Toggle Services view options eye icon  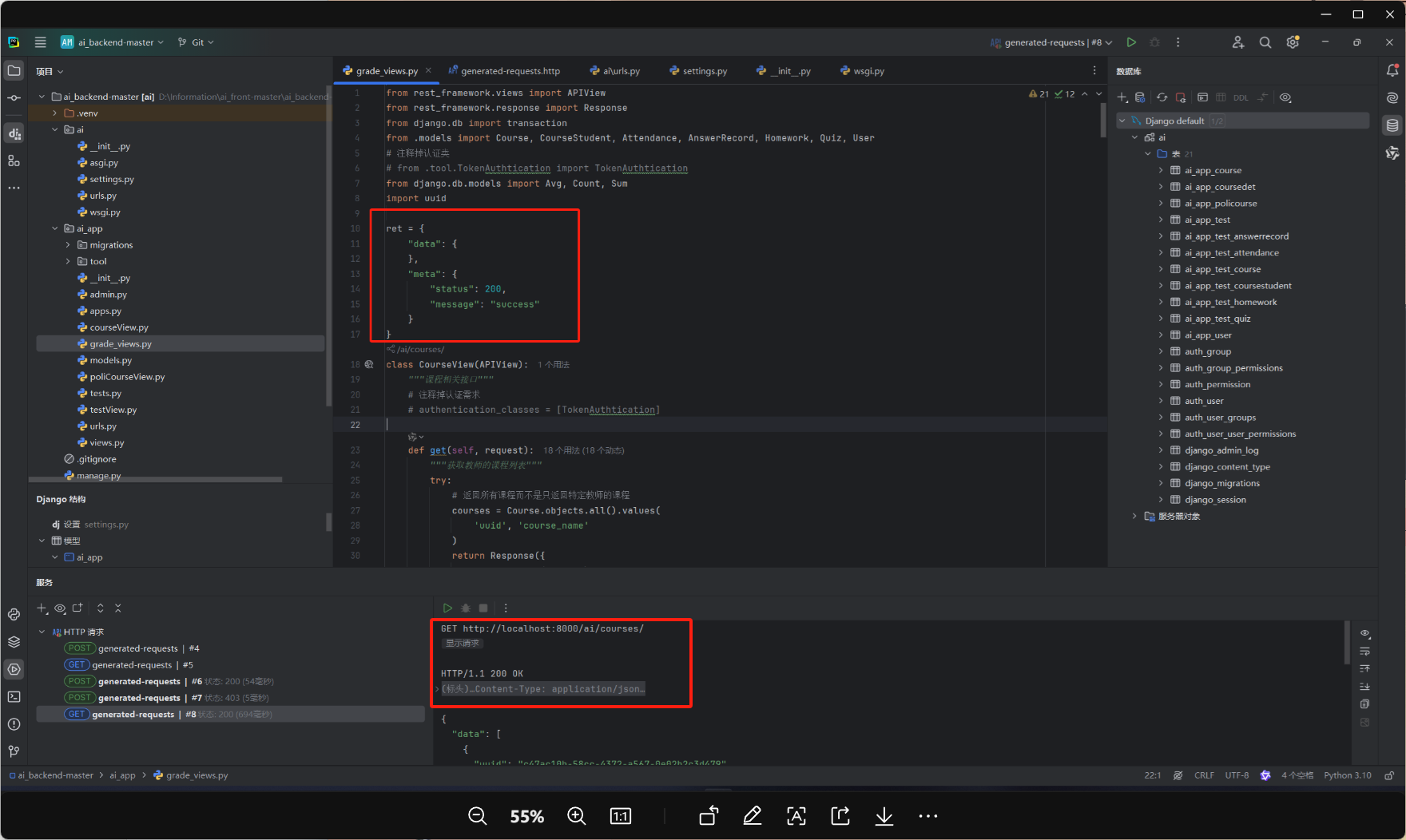pos(60,608)
